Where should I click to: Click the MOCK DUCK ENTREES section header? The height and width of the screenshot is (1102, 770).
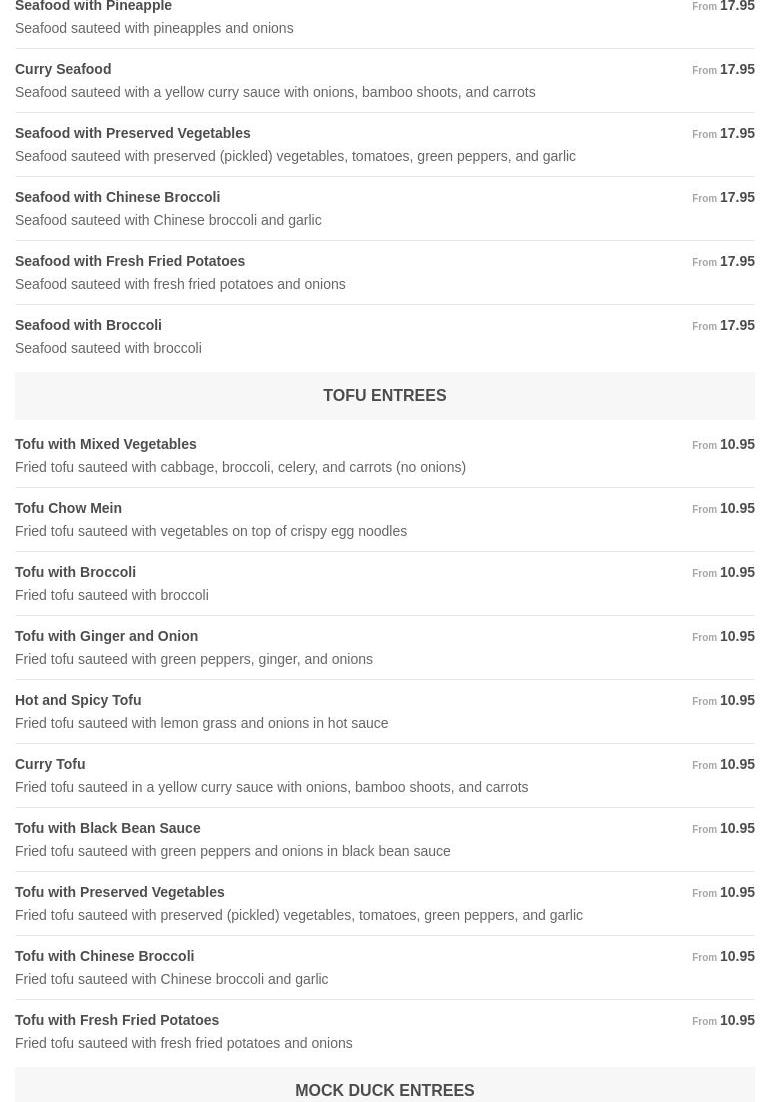click(x=384, y=1090)
